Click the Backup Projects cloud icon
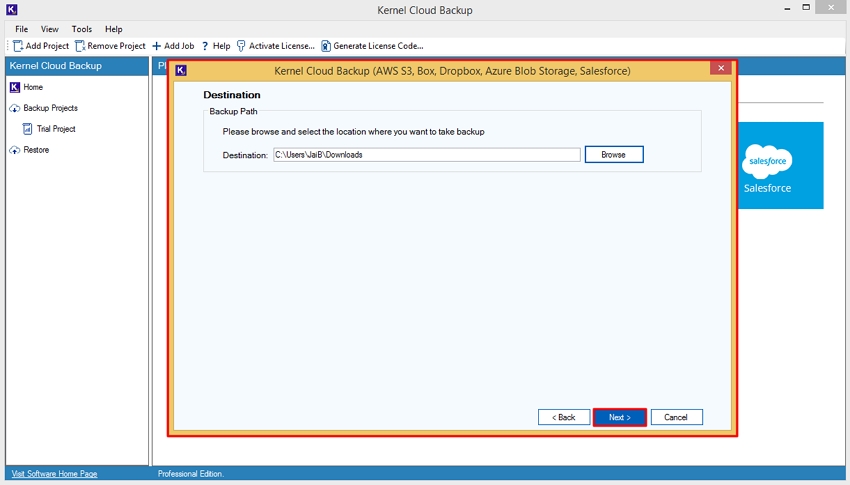The width and height of the screenshot is (850, 485). [x=15, y=108]
